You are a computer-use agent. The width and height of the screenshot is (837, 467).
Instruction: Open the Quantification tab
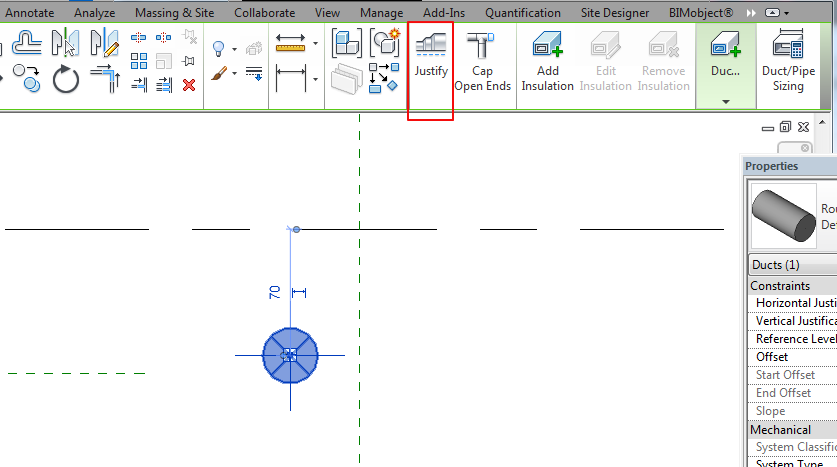coord(523,13)
